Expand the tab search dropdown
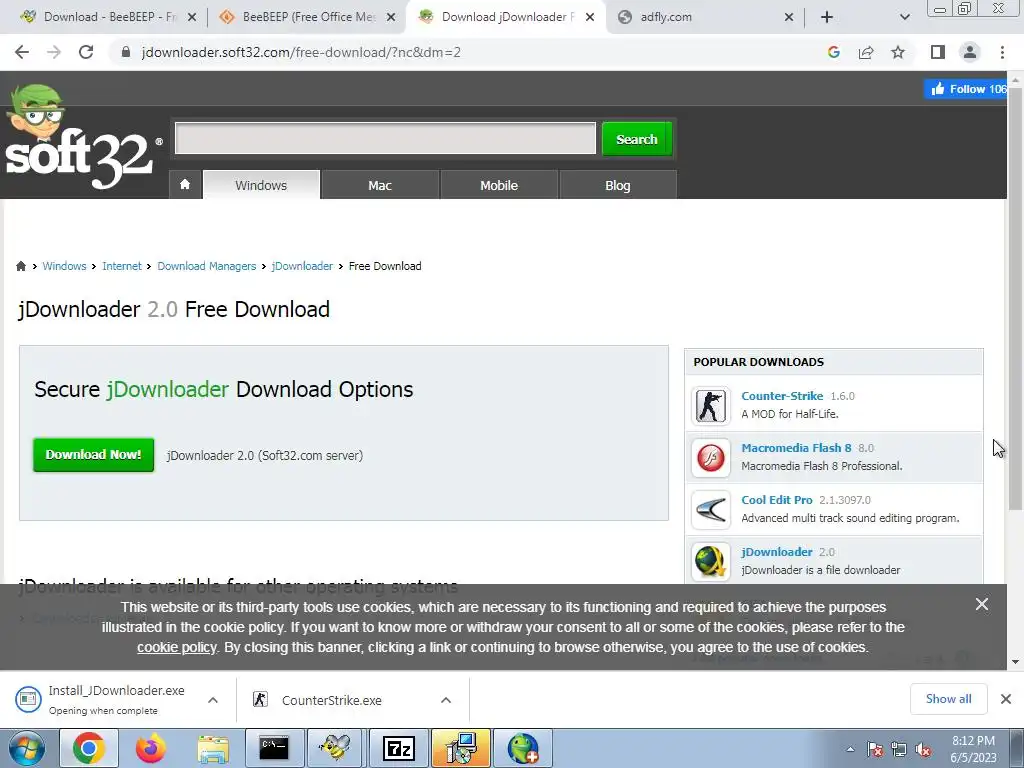This screenshot has width=1024, height=768. click(904, 17)
